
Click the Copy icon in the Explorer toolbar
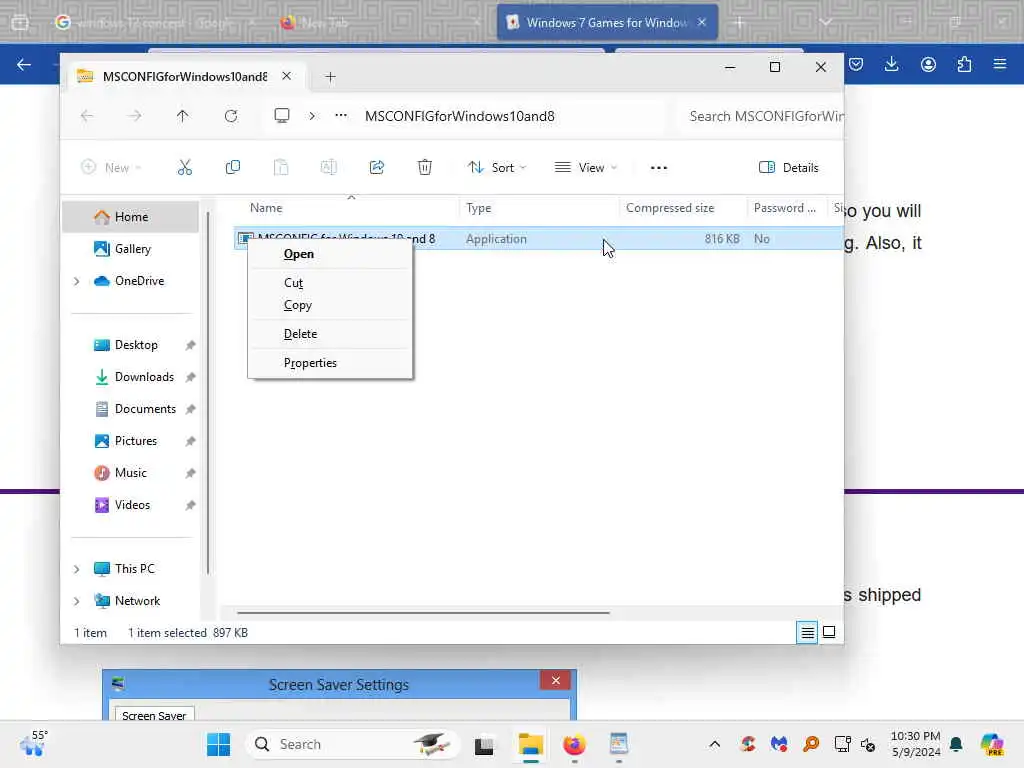[232, 168]
